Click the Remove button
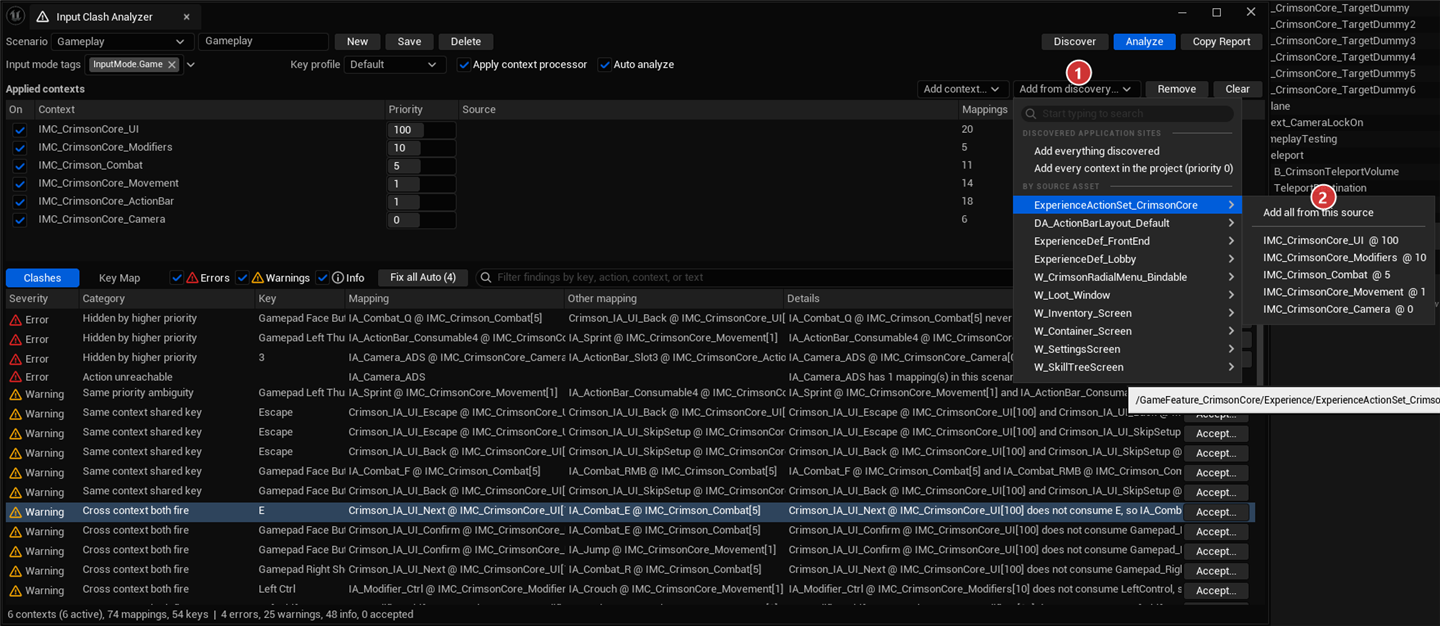Image resolution: width=1440 pixels, height=626 pixels. click(1177, 89)
